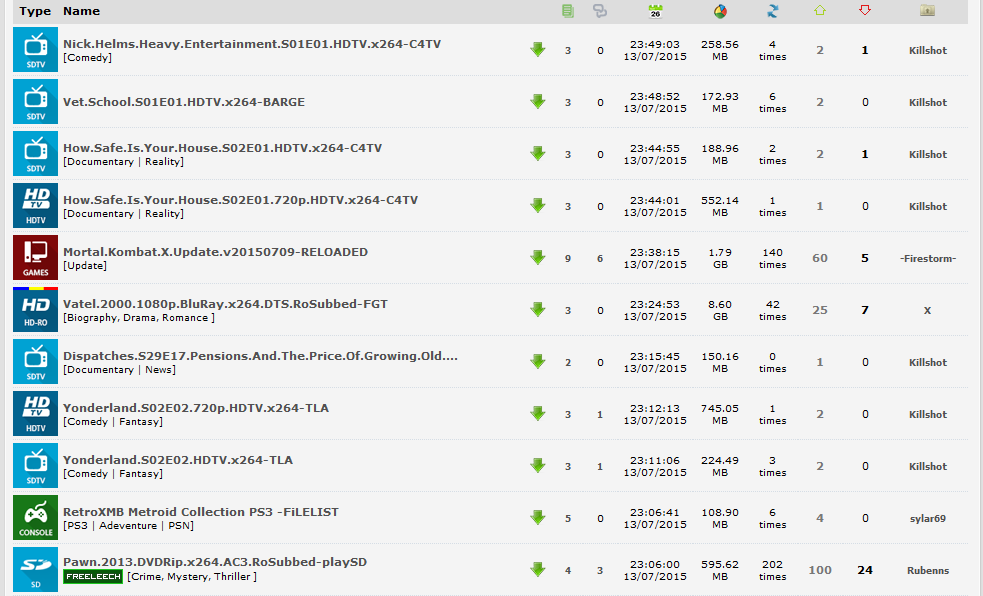Click seeders count 25 for Vatel.2000
This screenshot has width=983, height=596.
click(820, 310)
